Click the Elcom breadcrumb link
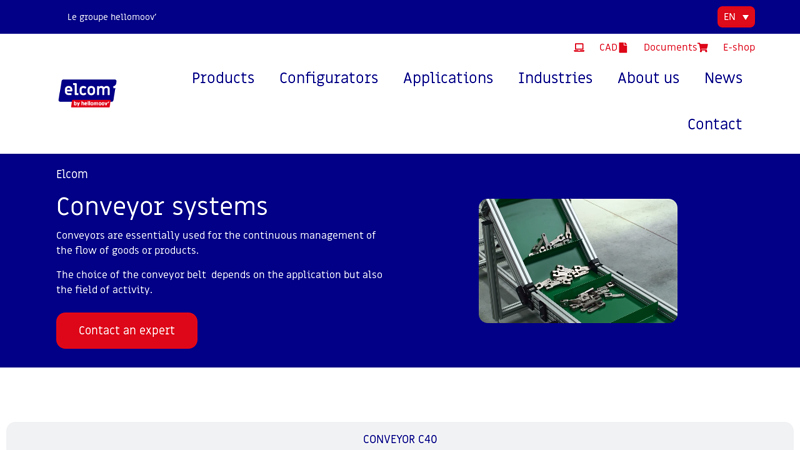This screenshot has width=800, height=450. click(x=72, y=174)
